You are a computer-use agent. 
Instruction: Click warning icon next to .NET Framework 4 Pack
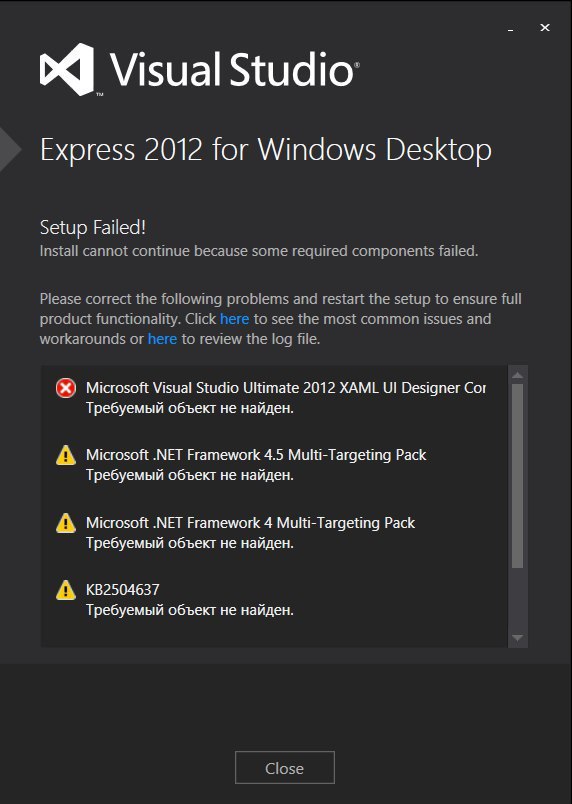(x=66, y=523)
